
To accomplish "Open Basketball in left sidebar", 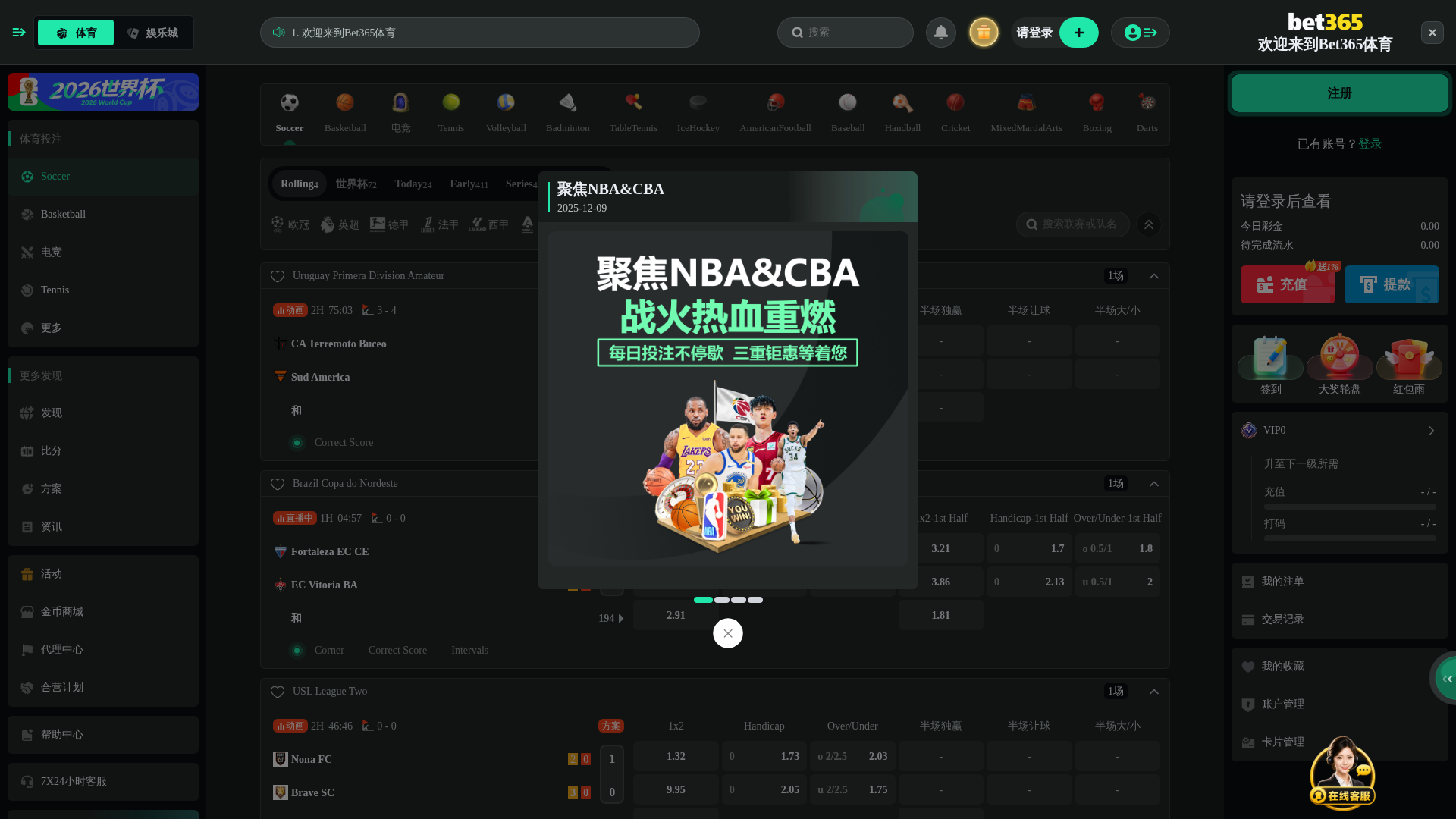I will [x=103, y=215].
